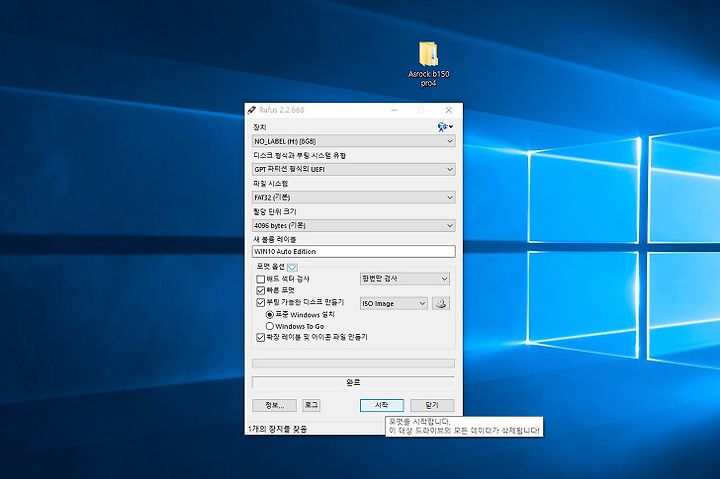720x479 pixels.
Task: Open the ISO Image type dropdown
Action: [394, 304]
